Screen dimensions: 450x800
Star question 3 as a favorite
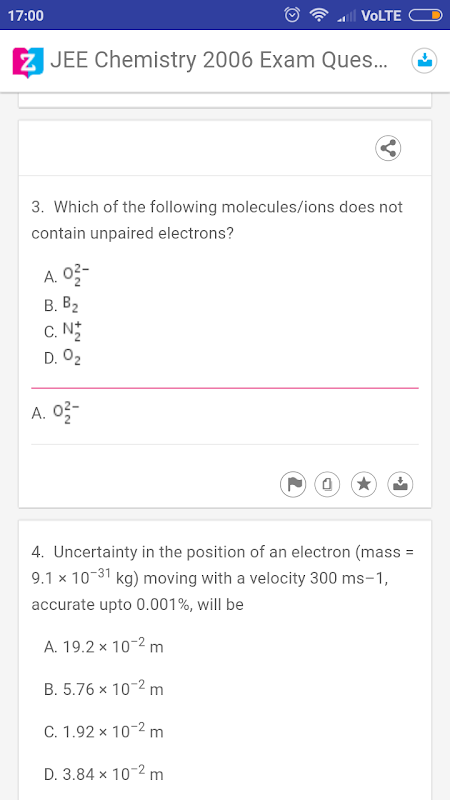point(364,484)
